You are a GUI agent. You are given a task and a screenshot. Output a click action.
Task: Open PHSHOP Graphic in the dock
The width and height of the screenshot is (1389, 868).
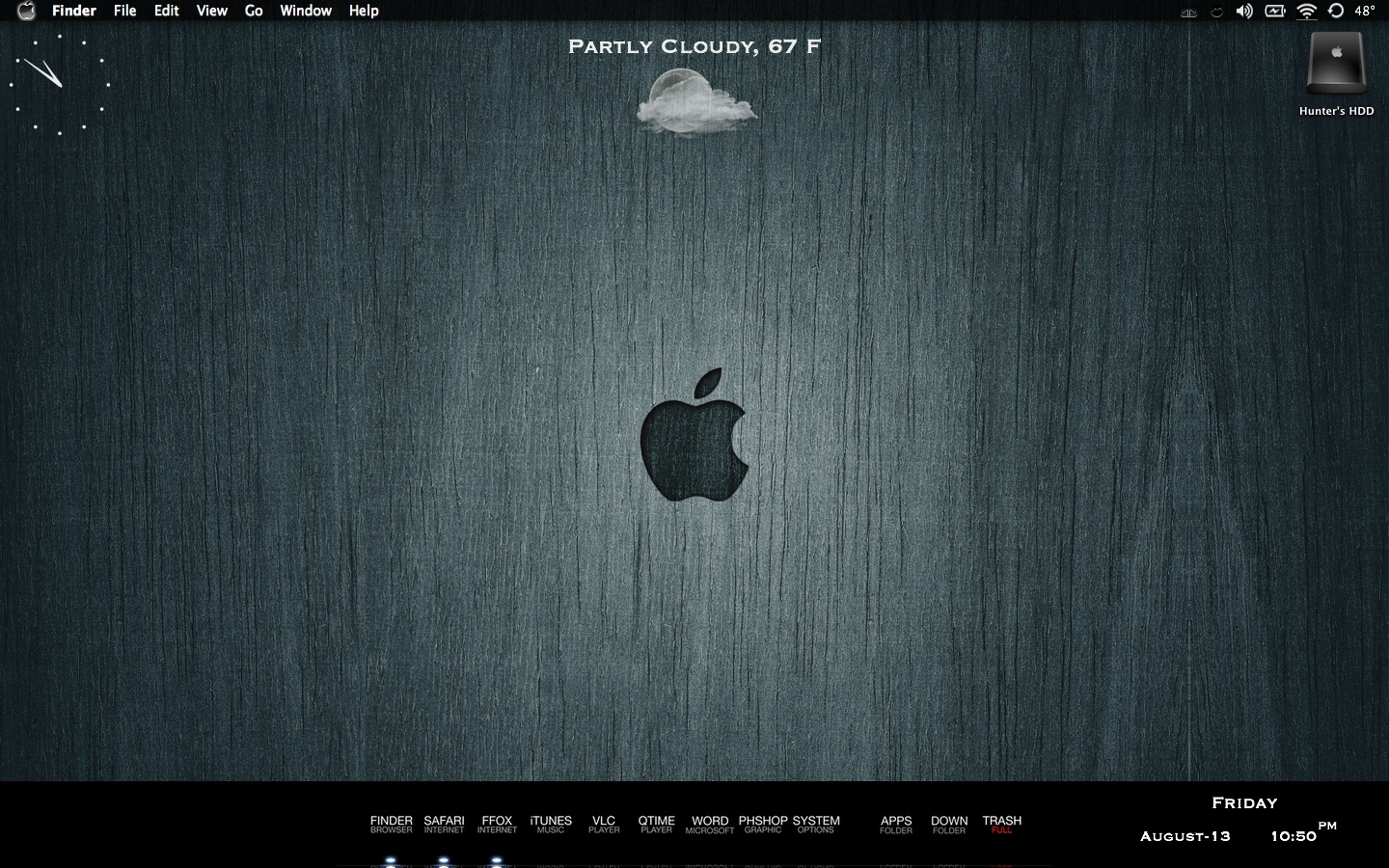pyautogui.click(x=763, y=824)
